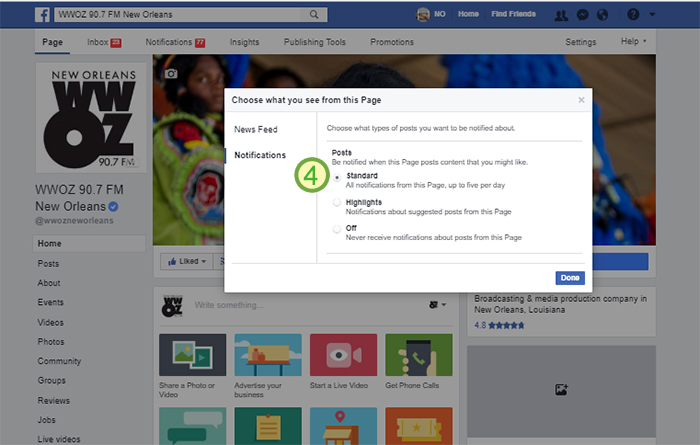
Task: Click the Facebook logo icon
Action: tap(42, 14)
